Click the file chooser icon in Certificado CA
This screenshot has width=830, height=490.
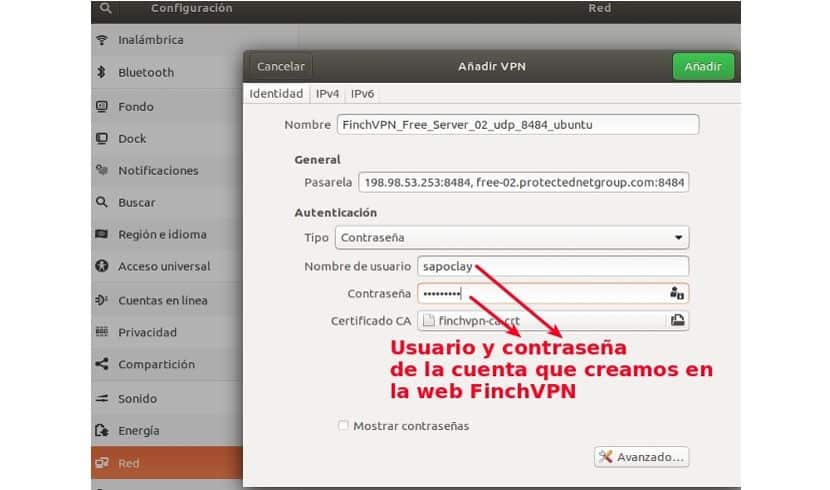[678, 320]
